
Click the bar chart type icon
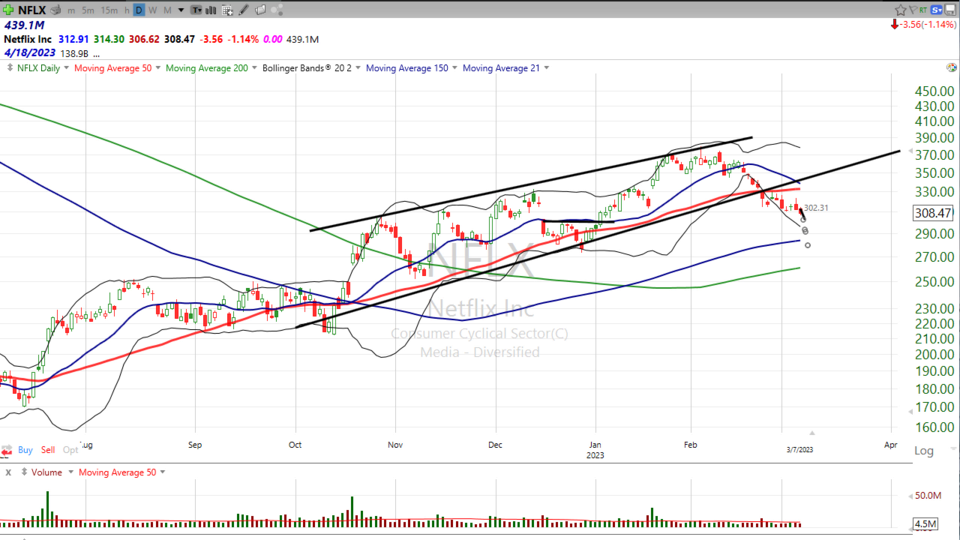pyautogui.click(x=211, y=10)
